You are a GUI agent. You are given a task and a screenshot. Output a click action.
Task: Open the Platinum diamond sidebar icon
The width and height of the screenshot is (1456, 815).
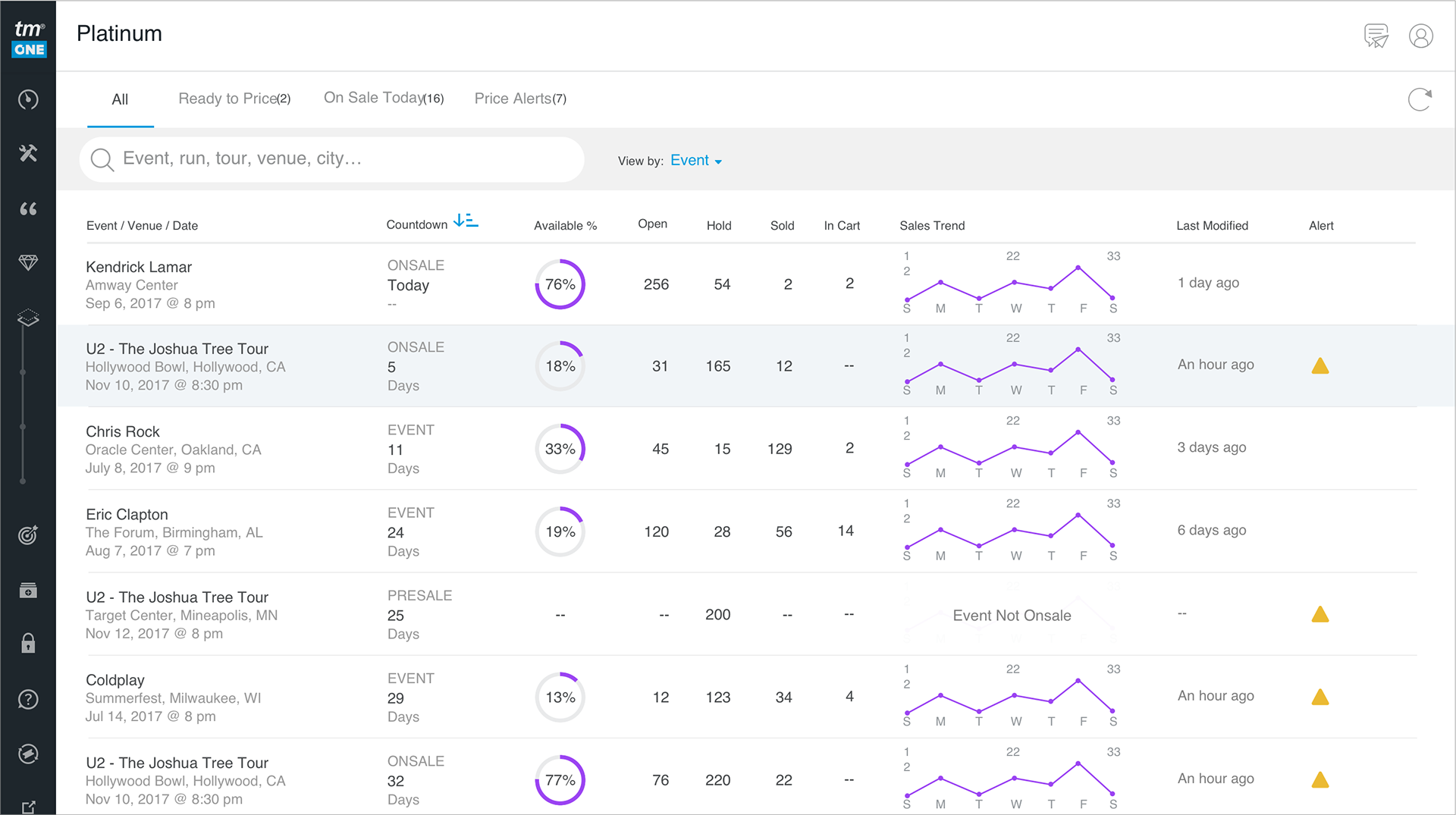click(28, 262)
